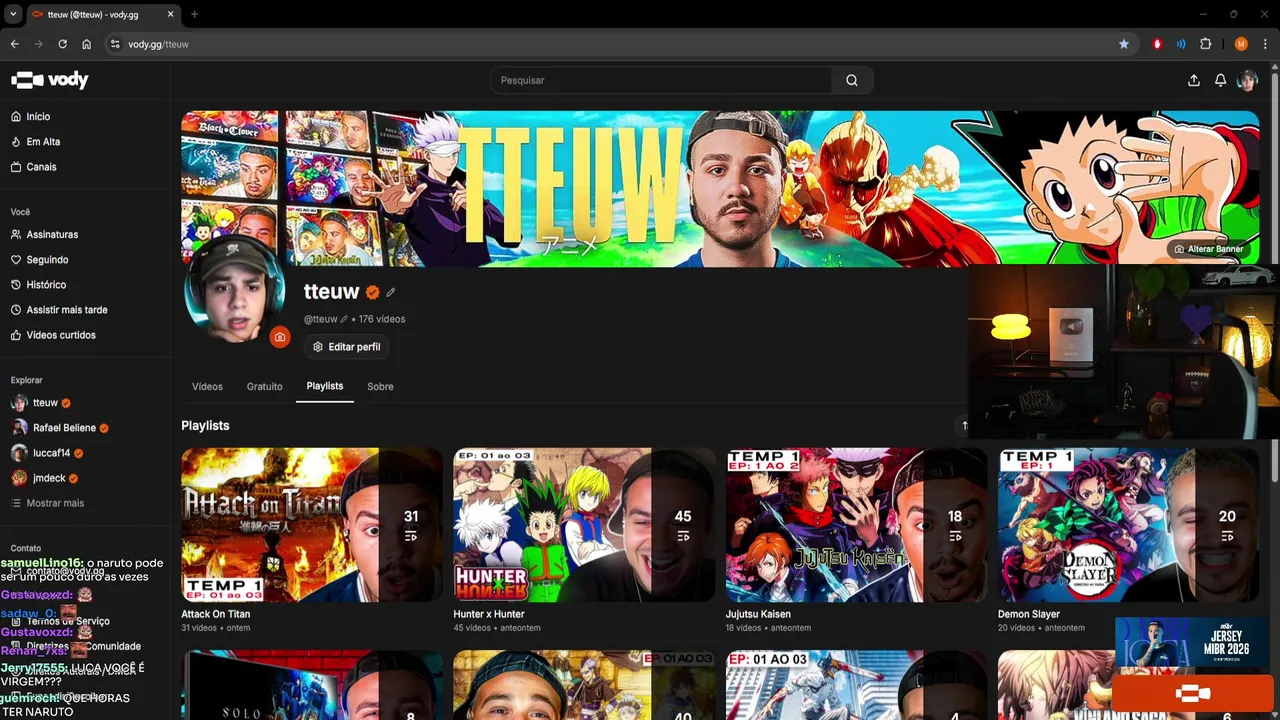Open the tab search dropdown
Image resolution: width=1280 pixels, height=720 pixels.
click(13, 14)
